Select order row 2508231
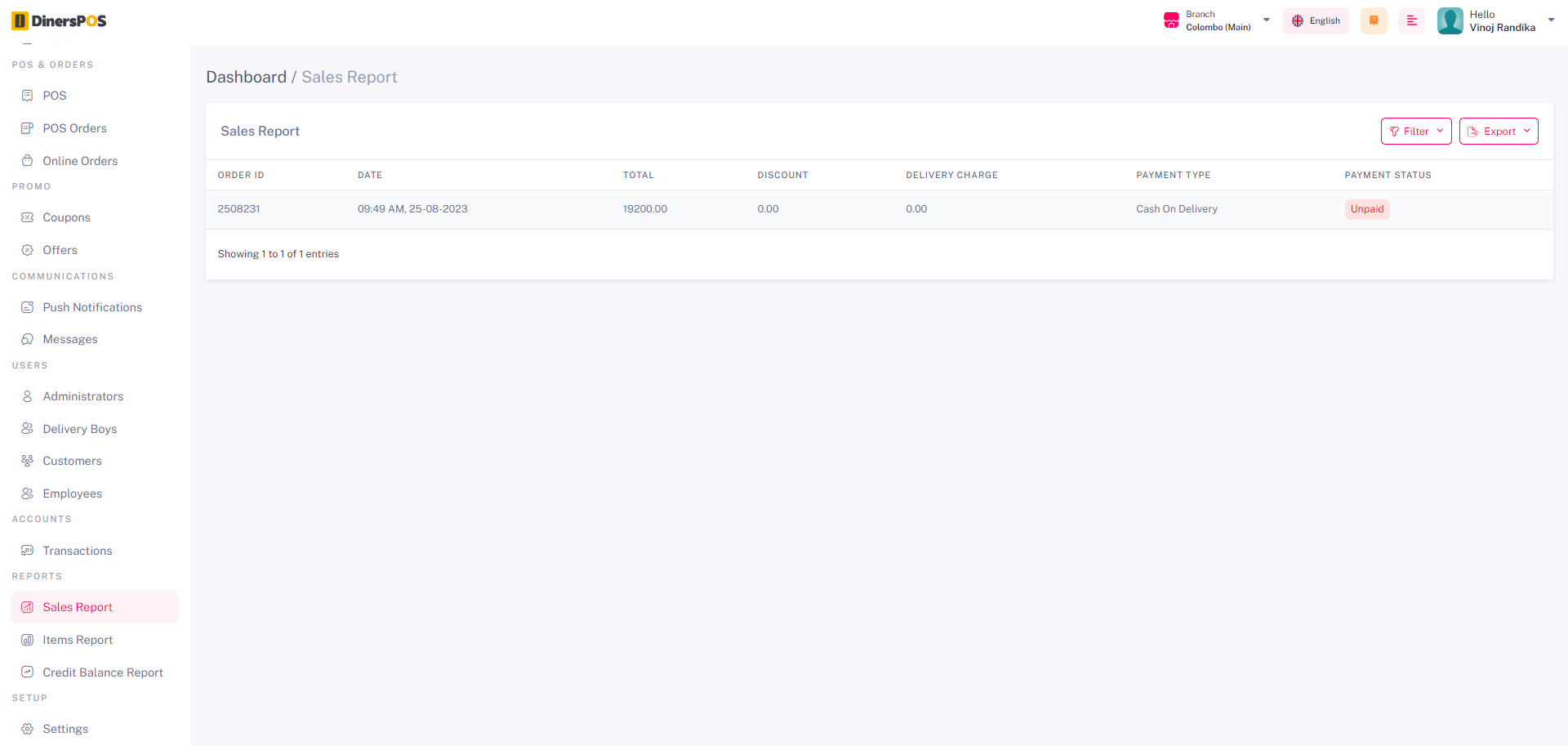The width and height of the screenshot is (1568, 746). 238,209
